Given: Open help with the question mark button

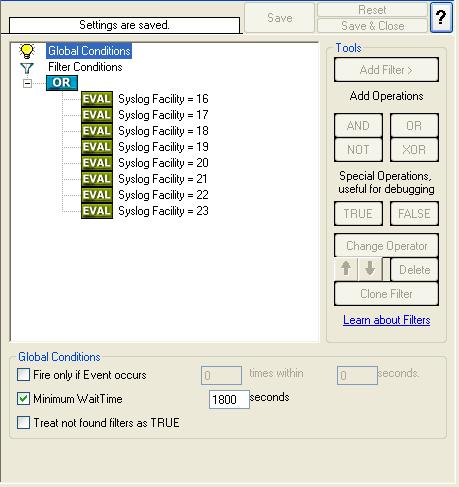Looking at the screenshot, I should pos(441,17).
